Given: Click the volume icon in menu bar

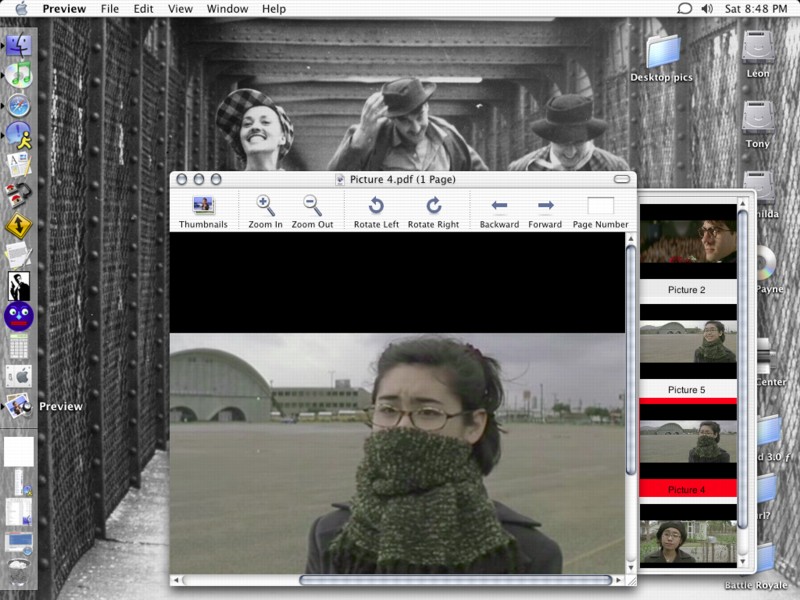Looking at the screenshot, I should [708, 9].
